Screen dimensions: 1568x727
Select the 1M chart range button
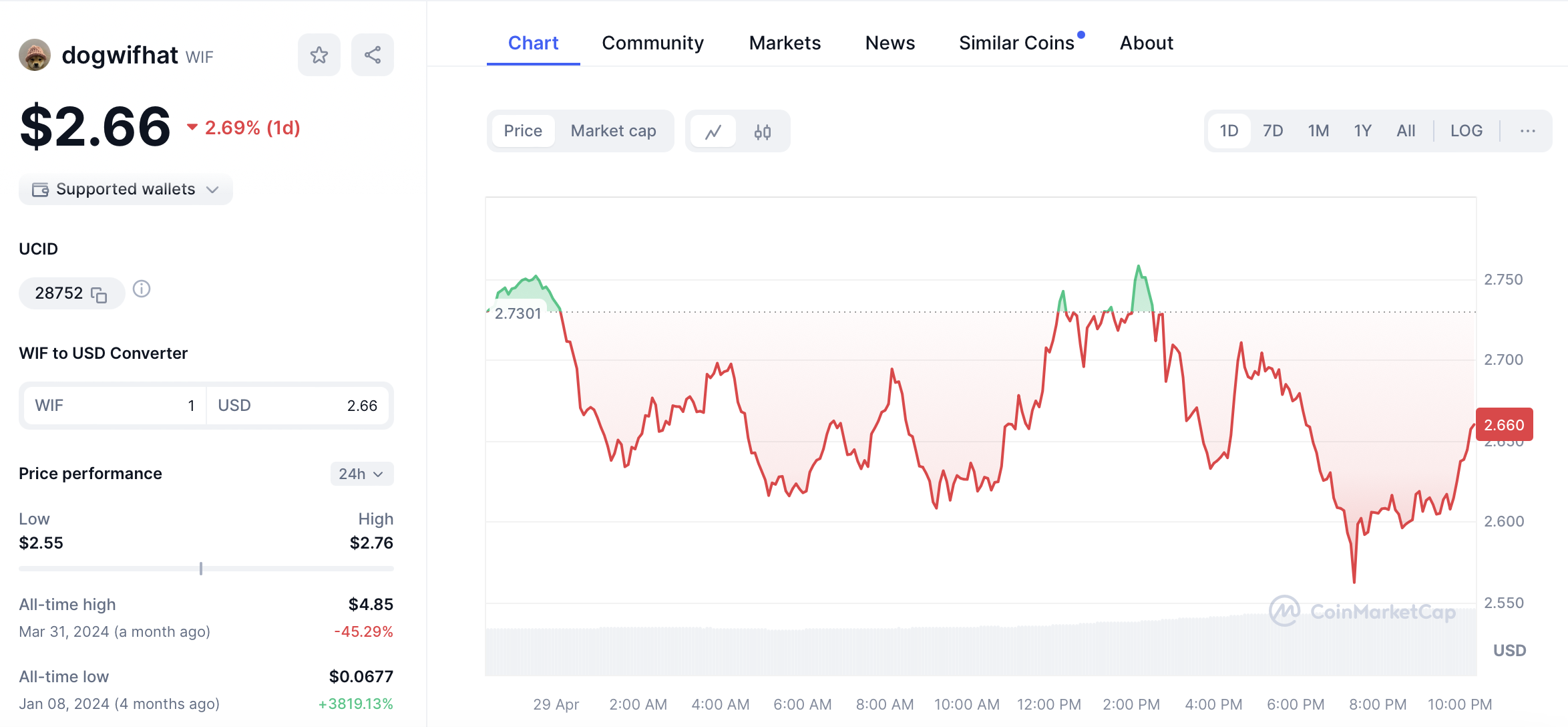(x=1318, y=131)
